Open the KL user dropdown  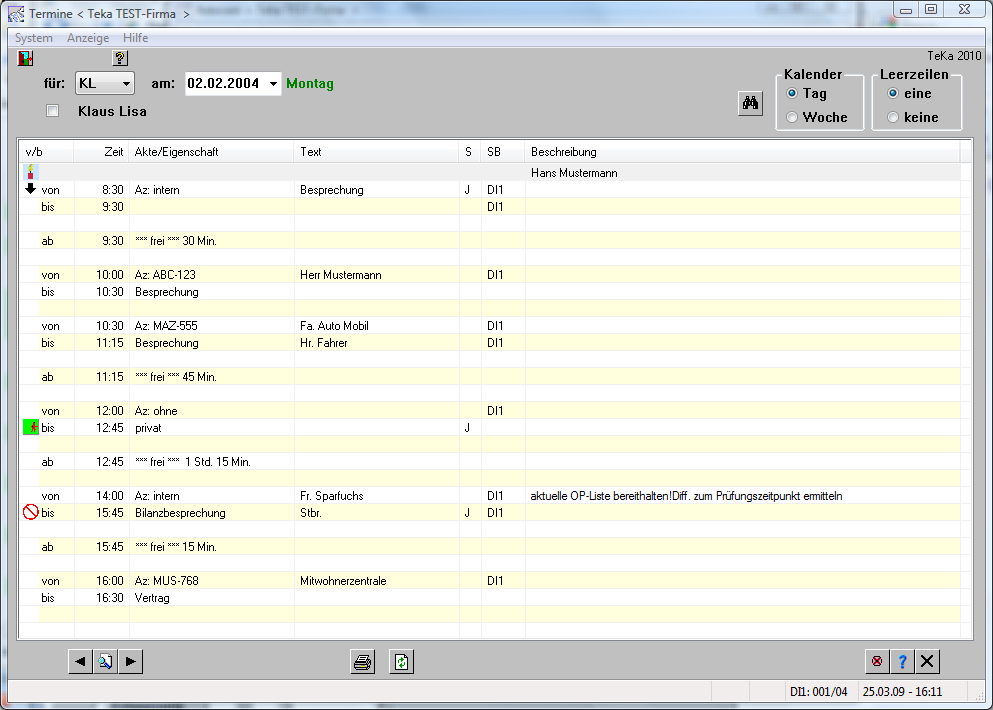tap(126, 84)
